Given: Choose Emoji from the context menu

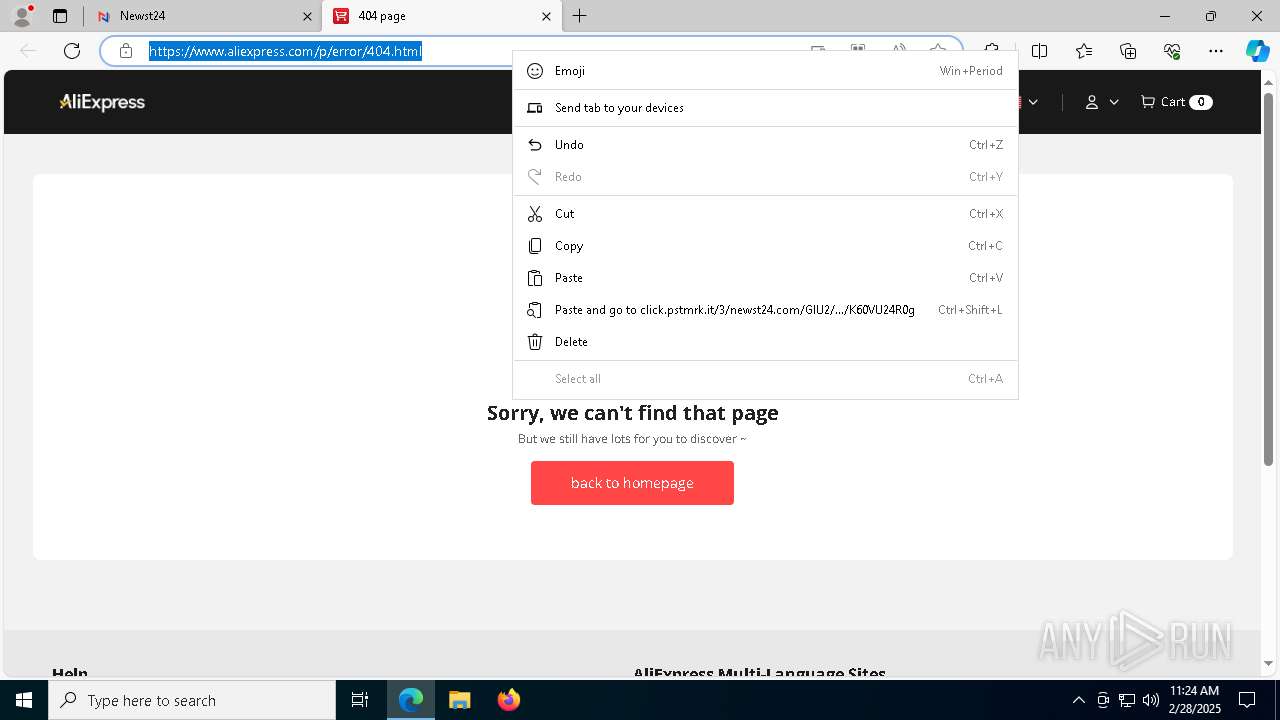Looking at the screenshot, I should point(765,71).
